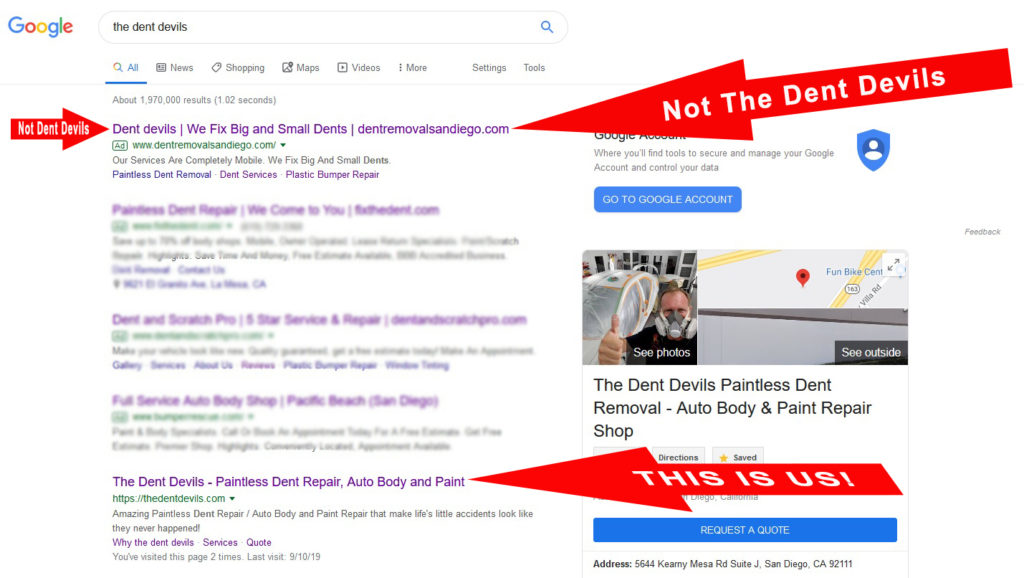This screenshot has height=578, width=1024.
Task: Click the map preview near Fun Bike Center
Action: [x=803, y=279]
